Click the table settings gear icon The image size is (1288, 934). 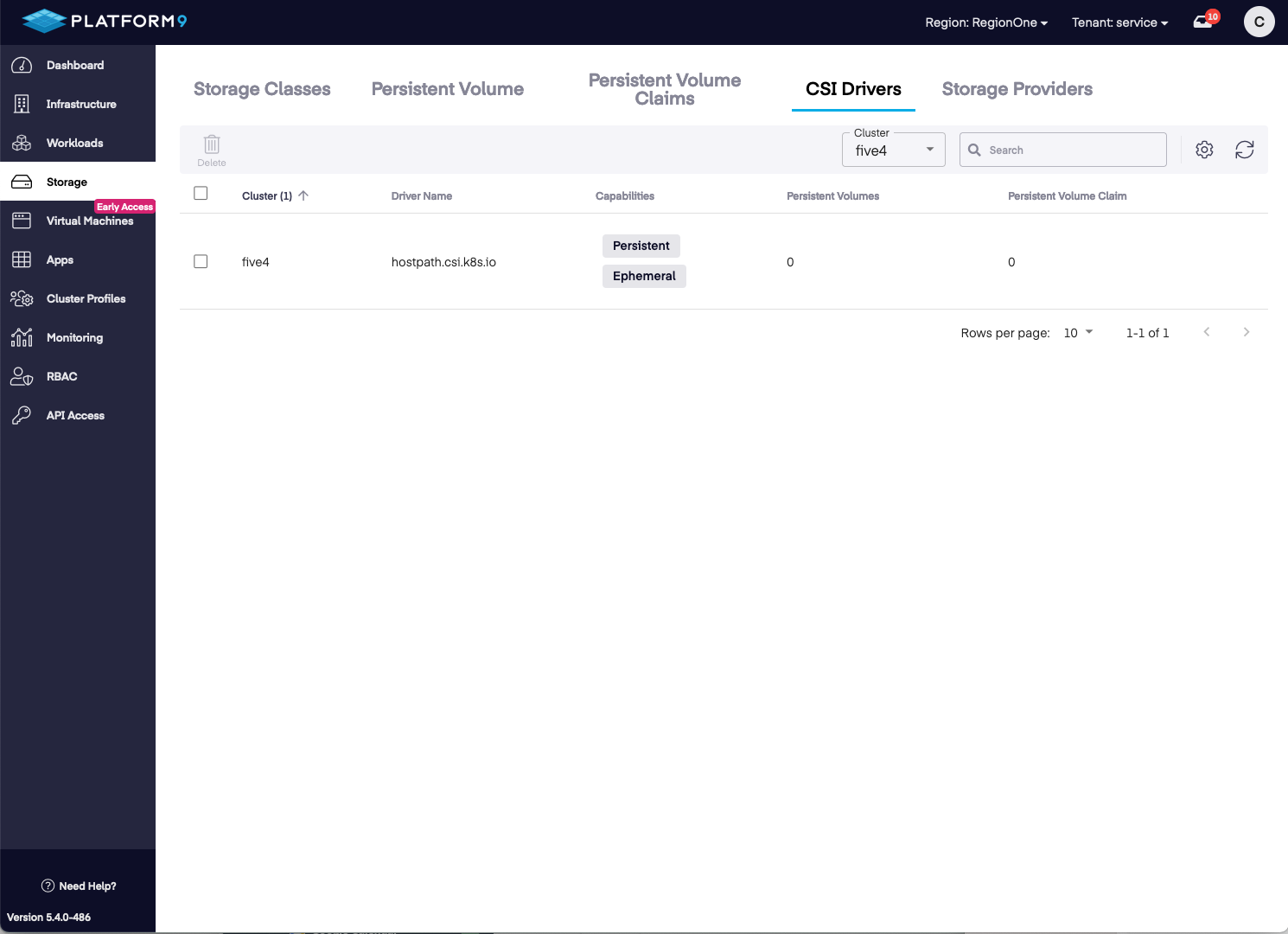(1204, 150)
